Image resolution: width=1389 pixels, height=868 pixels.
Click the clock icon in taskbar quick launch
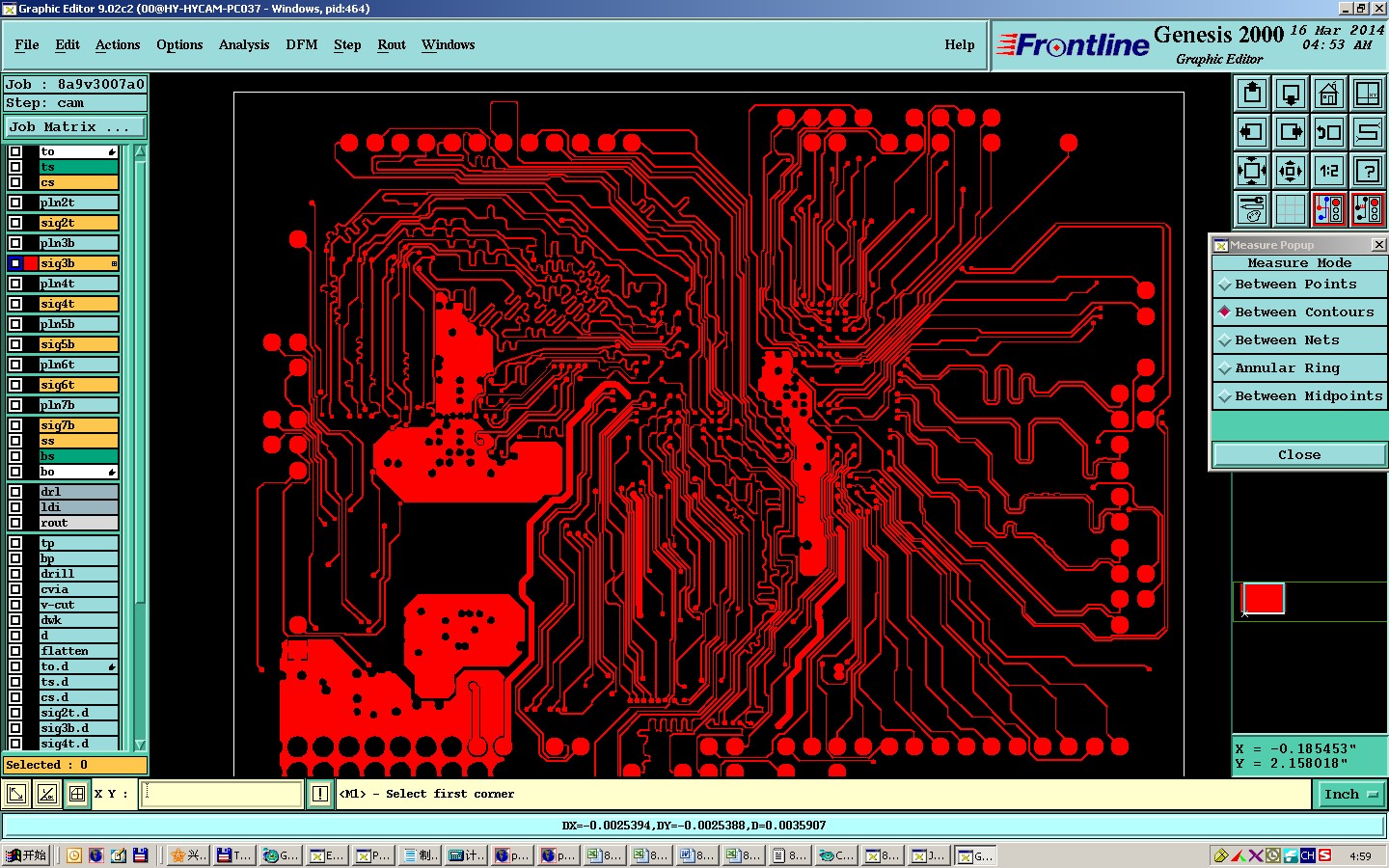[x=74, y=855]
